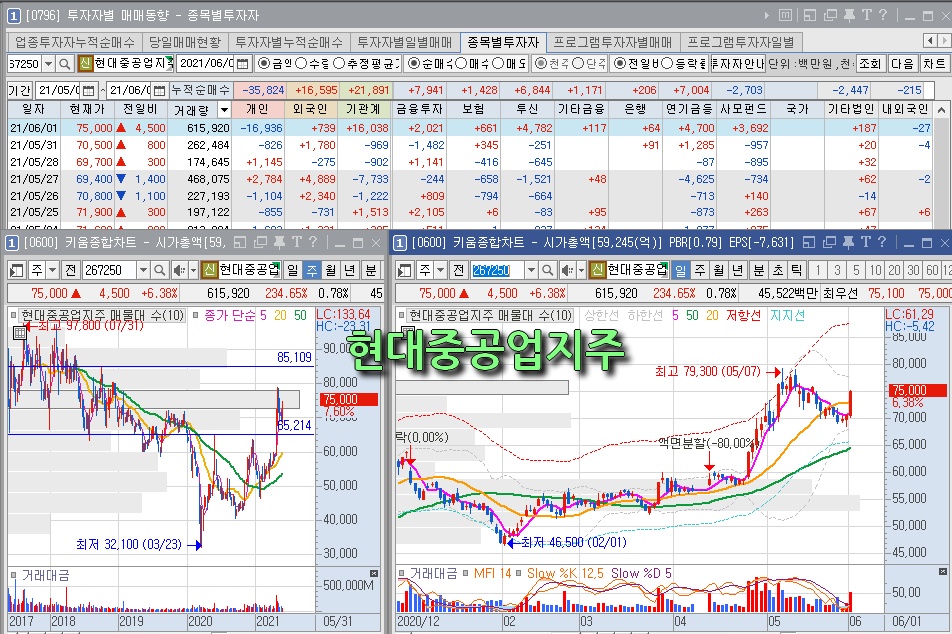The width and height of the screenshot is (952, 634).
Task: Click the search magnifier in the weekly chart toolbar
Action: [x=158, y=270]
